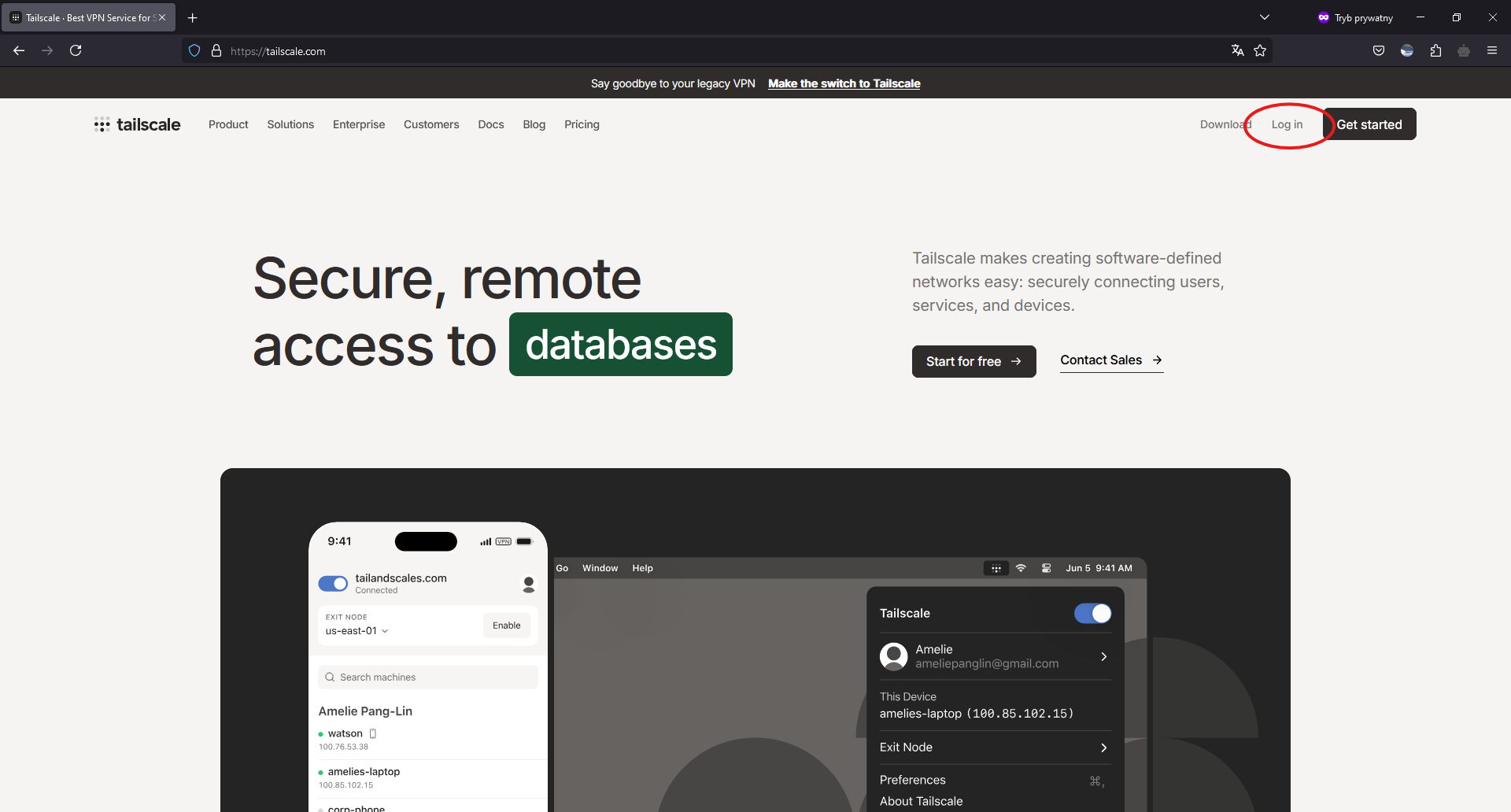This screenshot has width=1511, height=812.
Task: Click the greyed extension icon in toolbar
Action: click(x=1464, y=50)
